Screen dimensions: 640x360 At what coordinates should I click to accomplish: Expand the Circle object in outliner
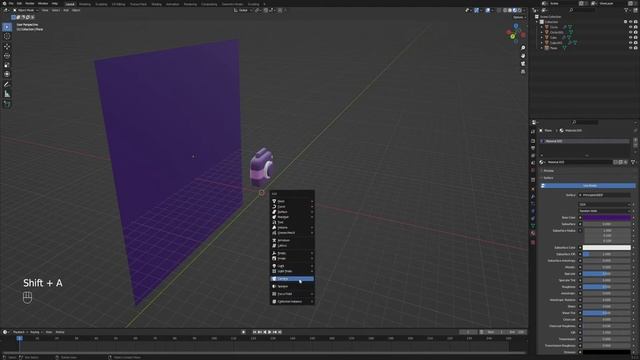tap(542, 27)
